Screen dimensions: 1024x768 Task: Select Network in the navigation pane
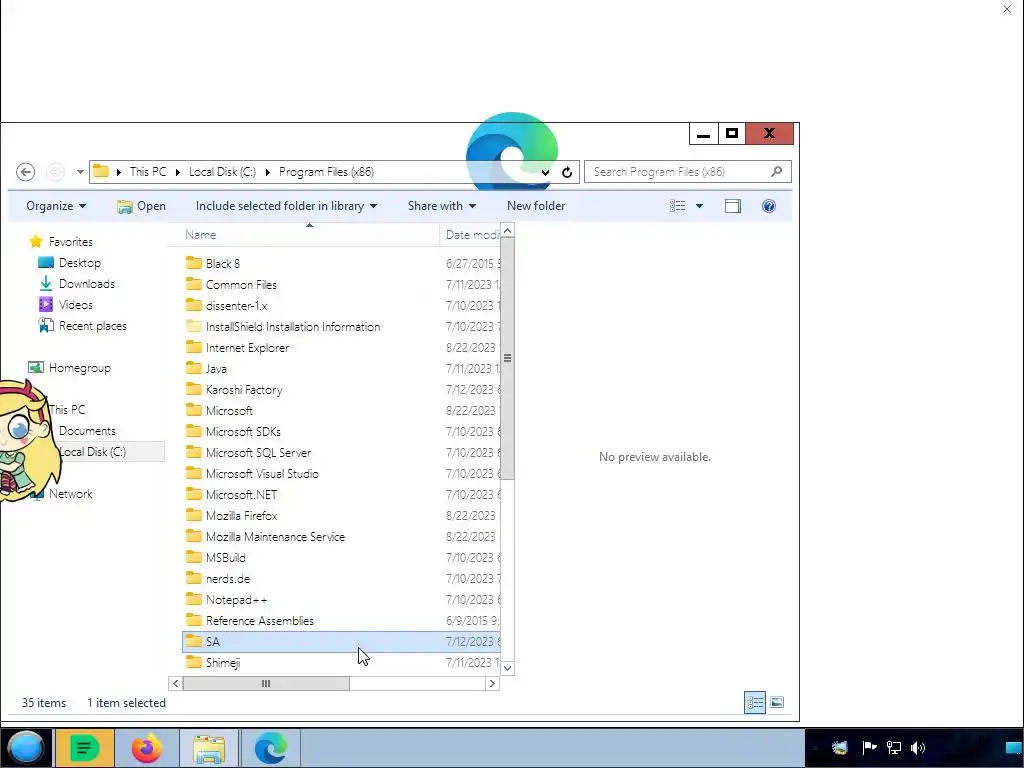71,494
